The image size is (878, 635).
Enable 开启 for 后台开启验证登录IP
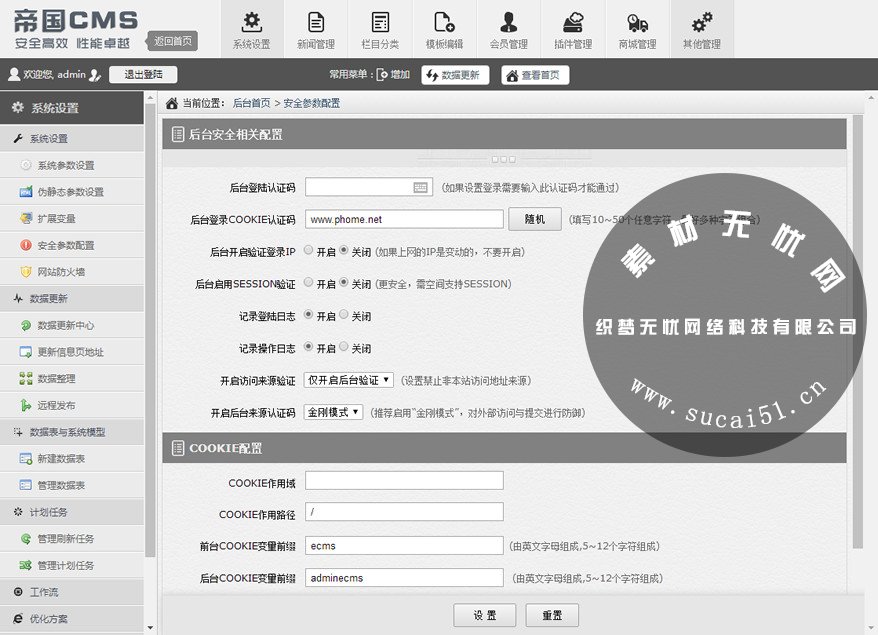point(307,251)
